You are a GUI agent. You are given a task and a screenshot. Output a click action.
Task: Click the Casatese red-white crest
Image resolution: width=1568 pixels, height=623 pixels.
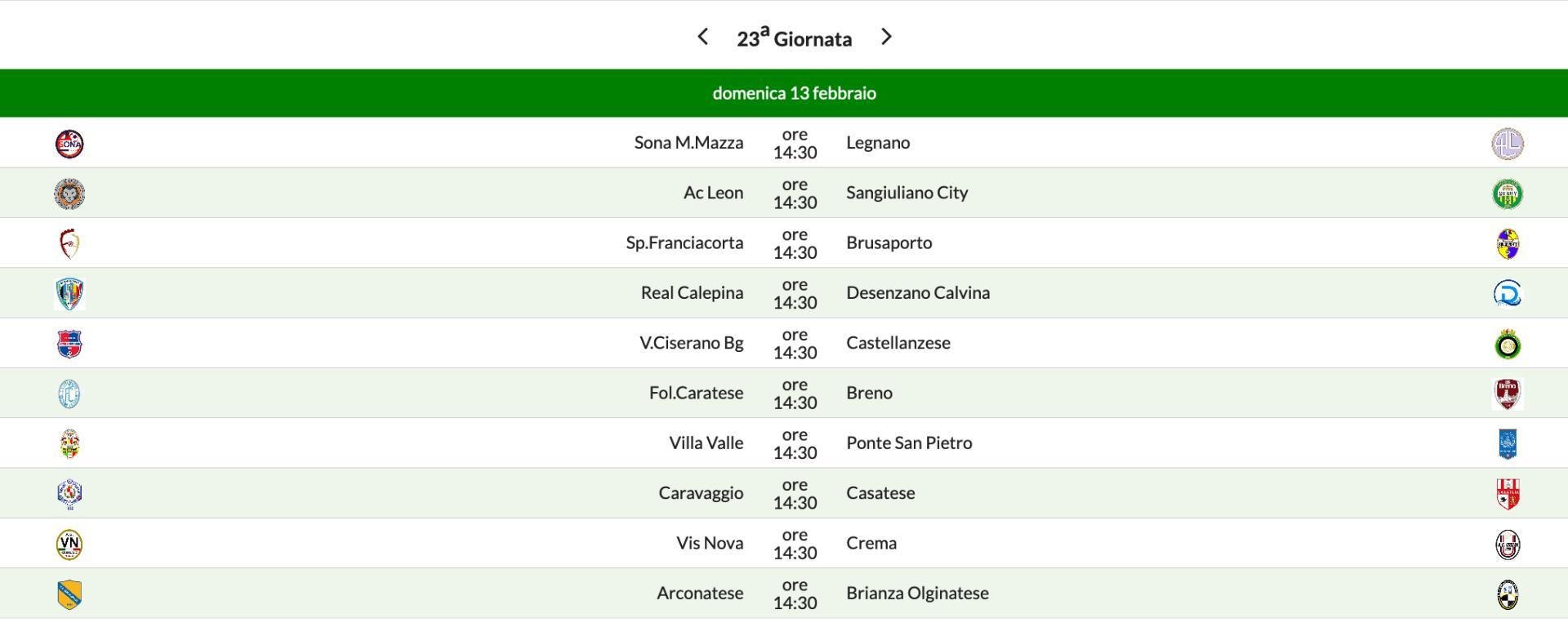click(1507, 494)
